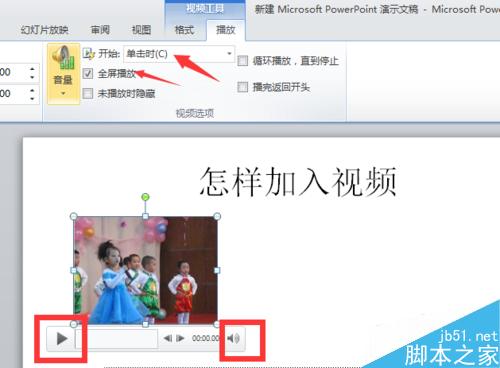Click the 开始 start icon
This screenshot has width=500, height=368.
[89, 54]
